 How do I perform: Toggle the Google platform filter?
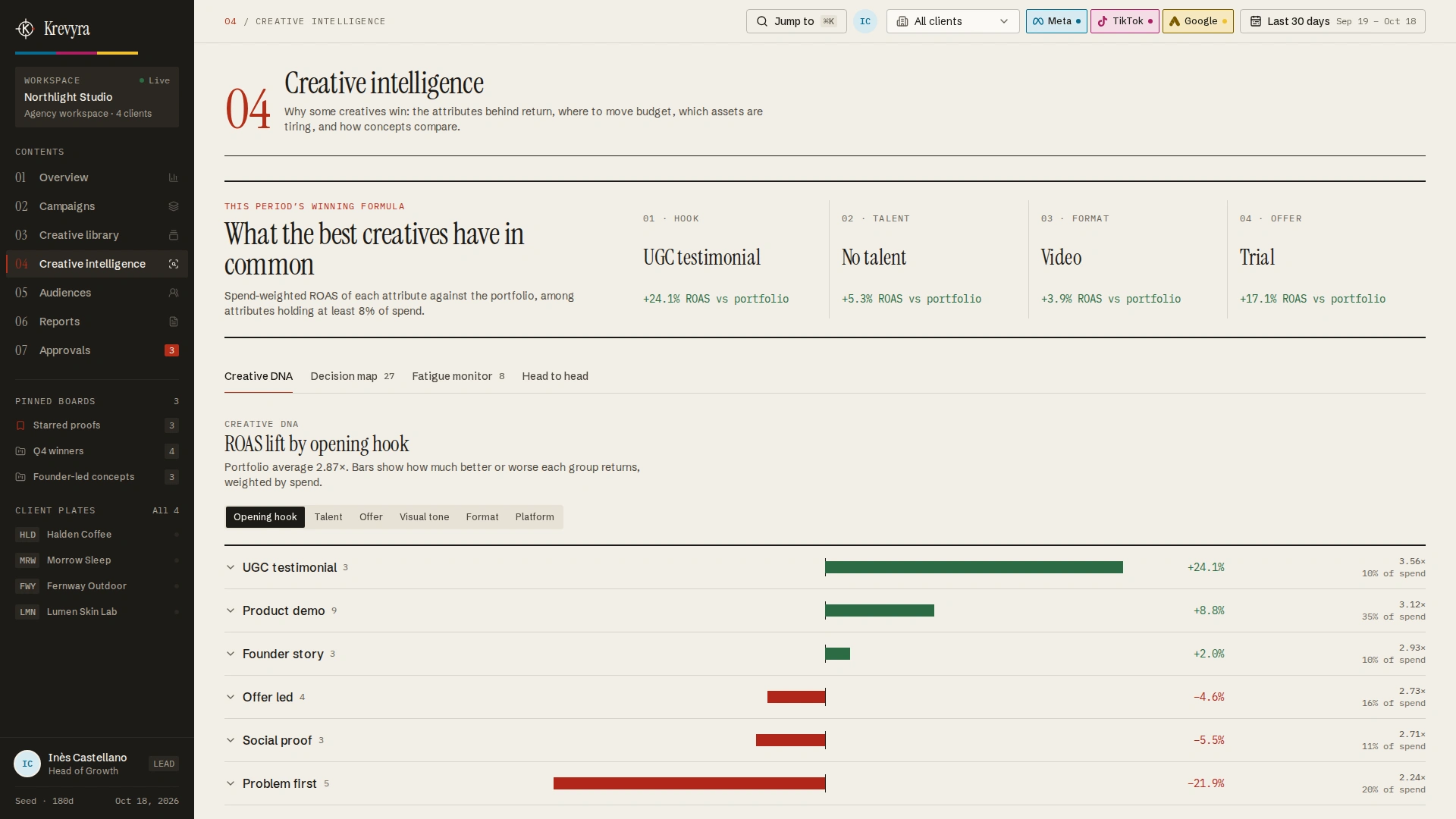pos(1198,21)
